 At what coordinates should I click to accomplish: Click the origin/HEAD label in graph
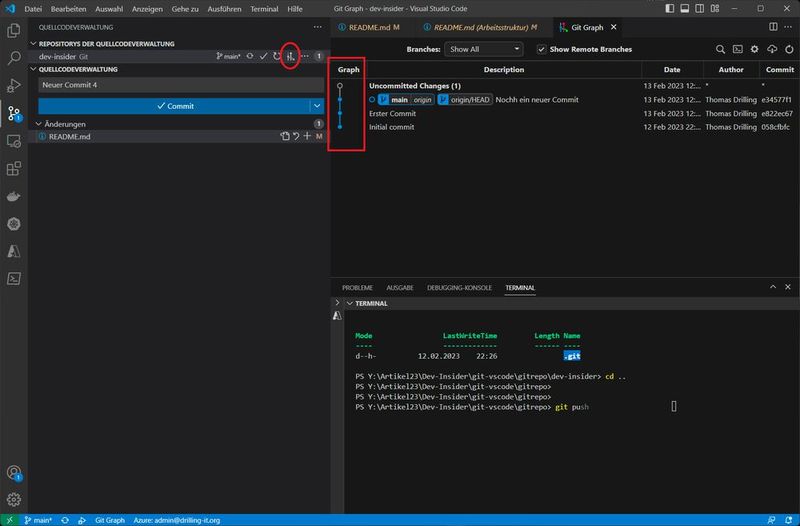(465, 99)
